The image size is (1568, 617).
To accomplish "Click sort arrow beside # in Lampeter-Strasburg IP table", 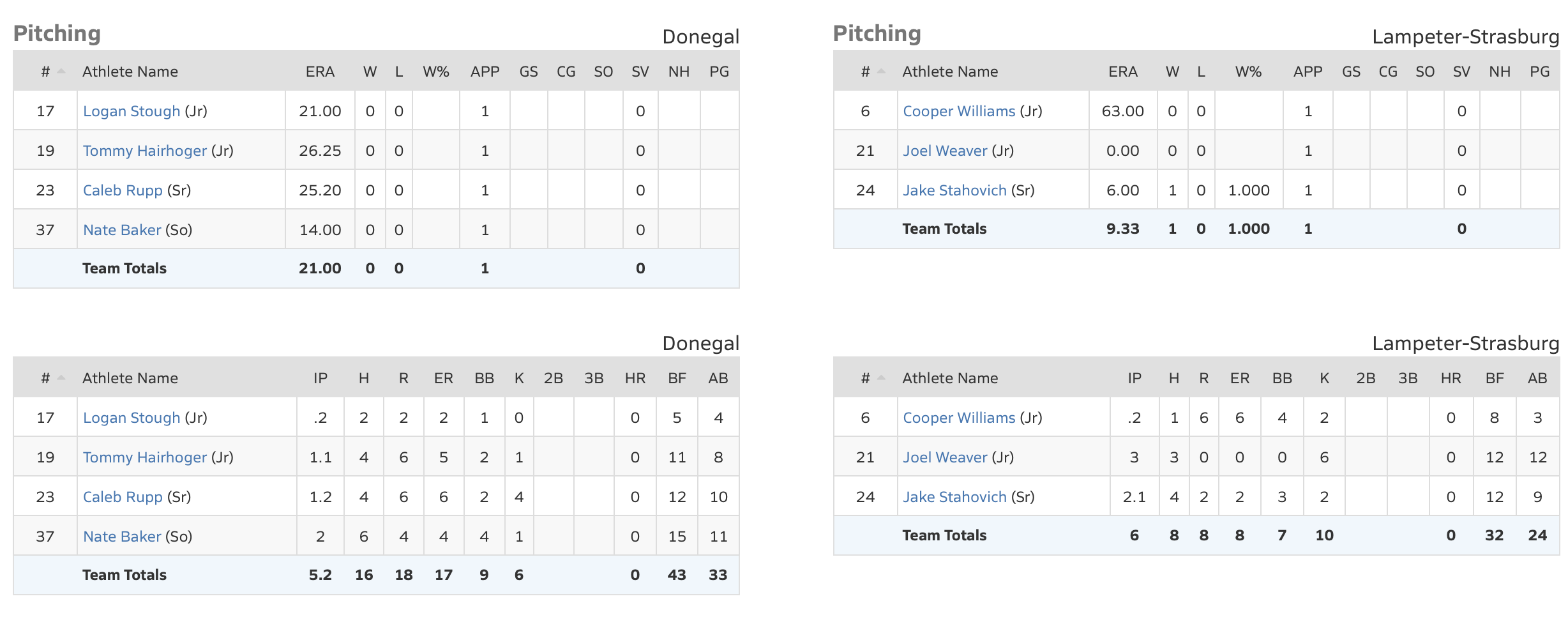I will pos(881,378).
